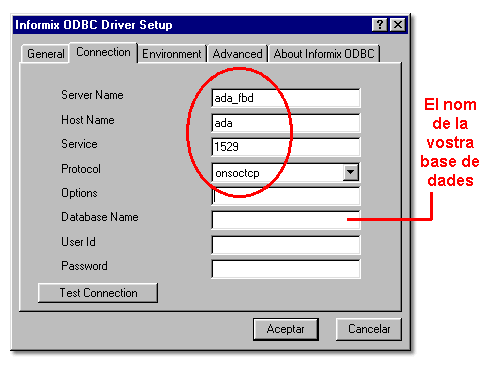Click the Service field containing 1529
This screenshot has height=368, width=489.
[286, 147]
